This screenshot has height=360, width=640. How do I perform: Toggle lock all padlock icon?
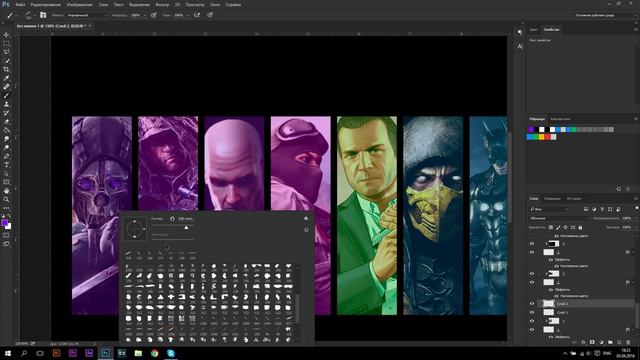click(x=580, y=227)
